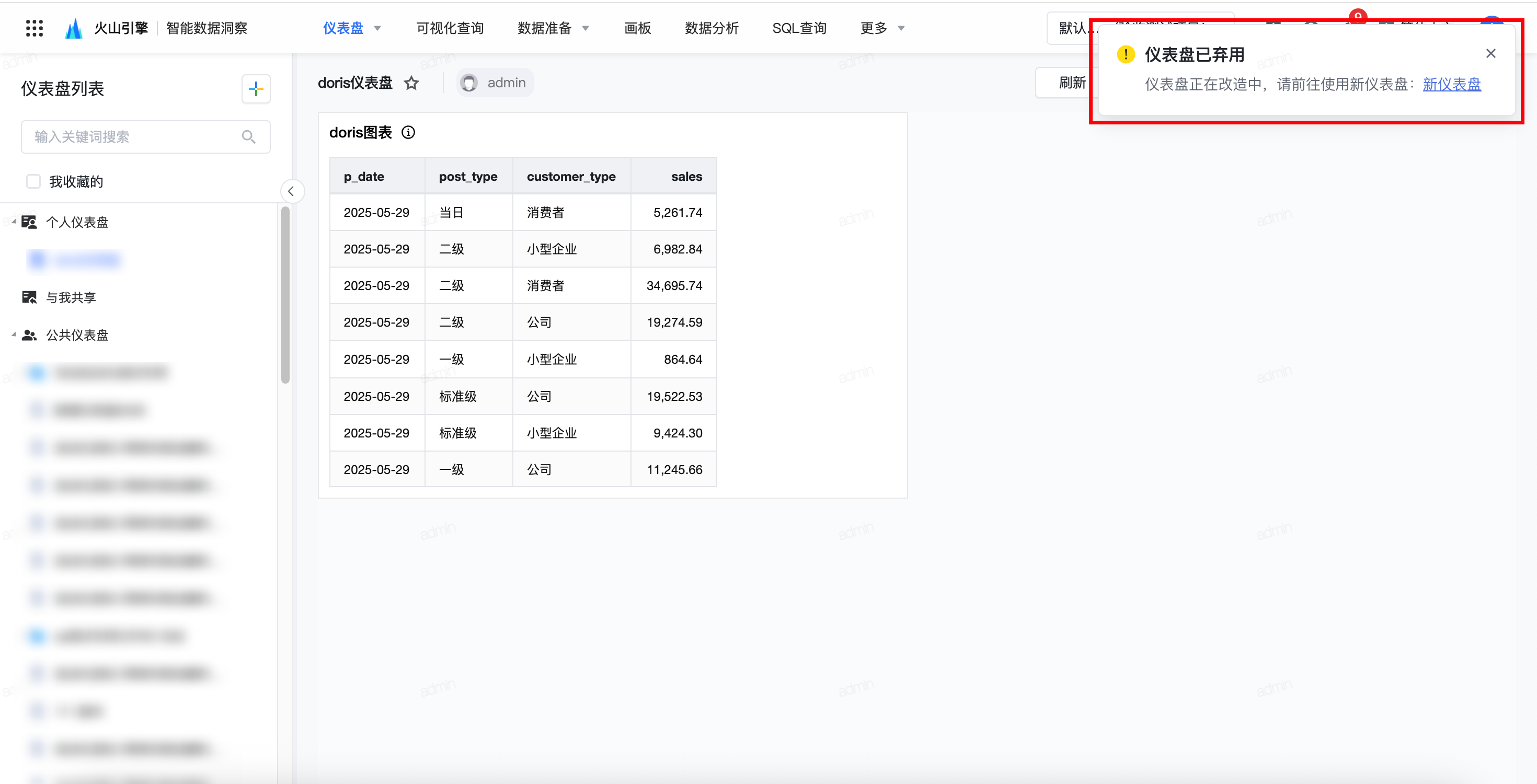The height and width of the screenshot is (784, 1537).
Task: Collapse the 个人仪表盘 tree section
Action: [14, 222]
